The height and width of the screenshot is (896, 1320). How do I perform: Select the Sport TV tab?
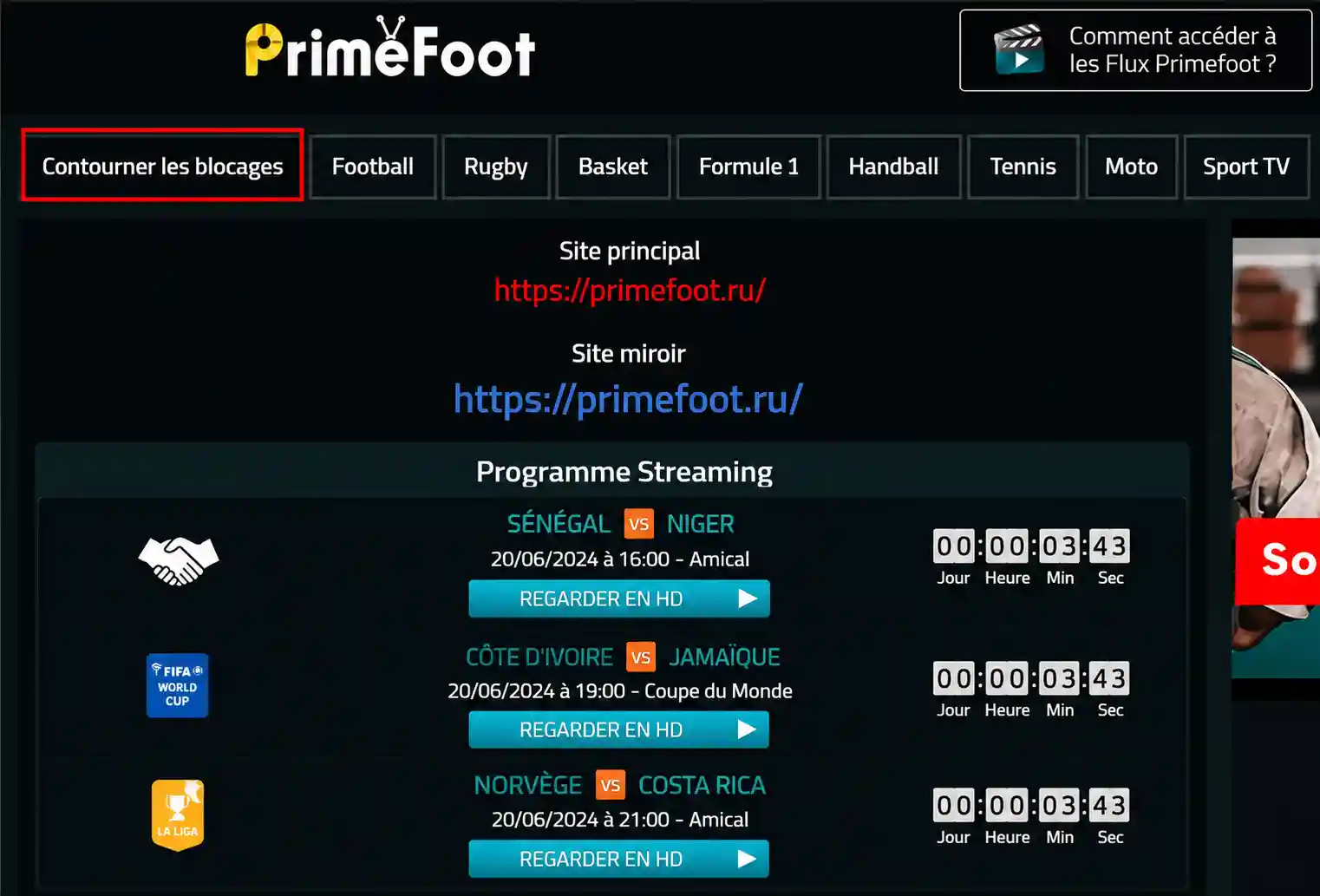[1246, 167]
